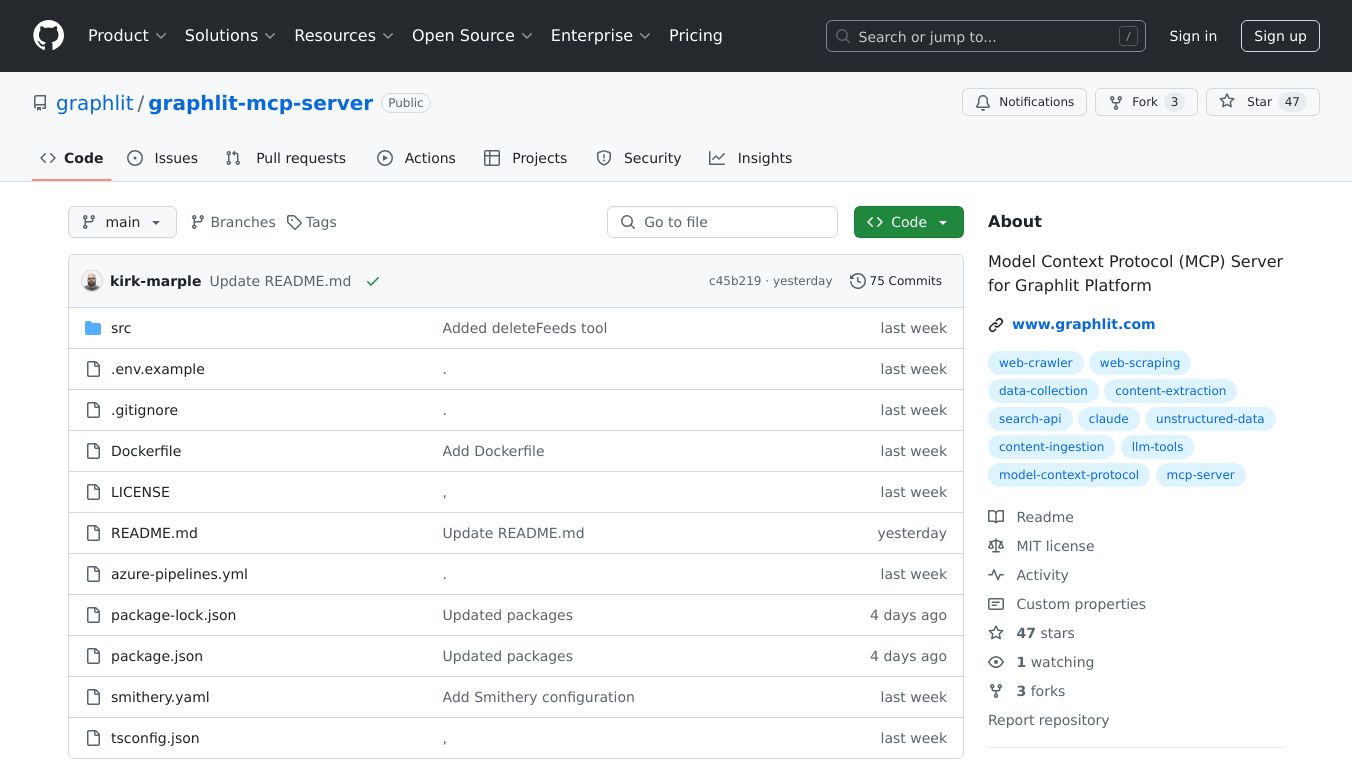Expand the green Code dropdown button

click(908, 222)
